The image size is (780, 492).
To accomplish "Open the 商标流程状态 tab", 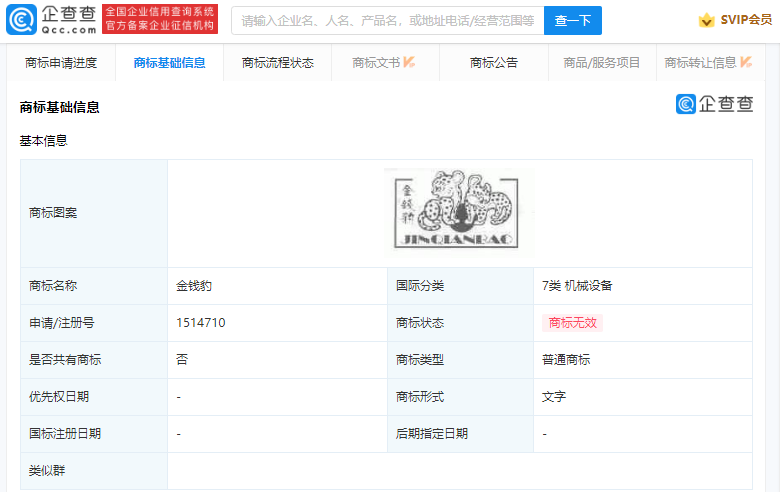I will (x=277, y=63).
